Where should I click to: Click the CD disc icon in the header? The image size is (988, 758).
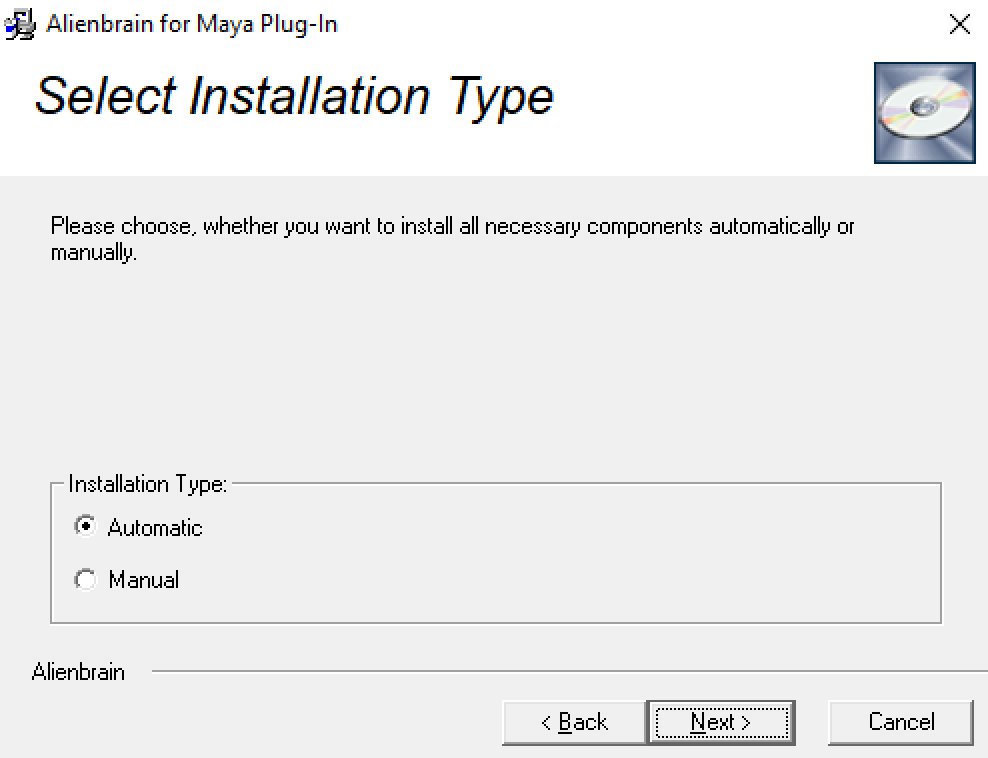(x=924, y=112)
